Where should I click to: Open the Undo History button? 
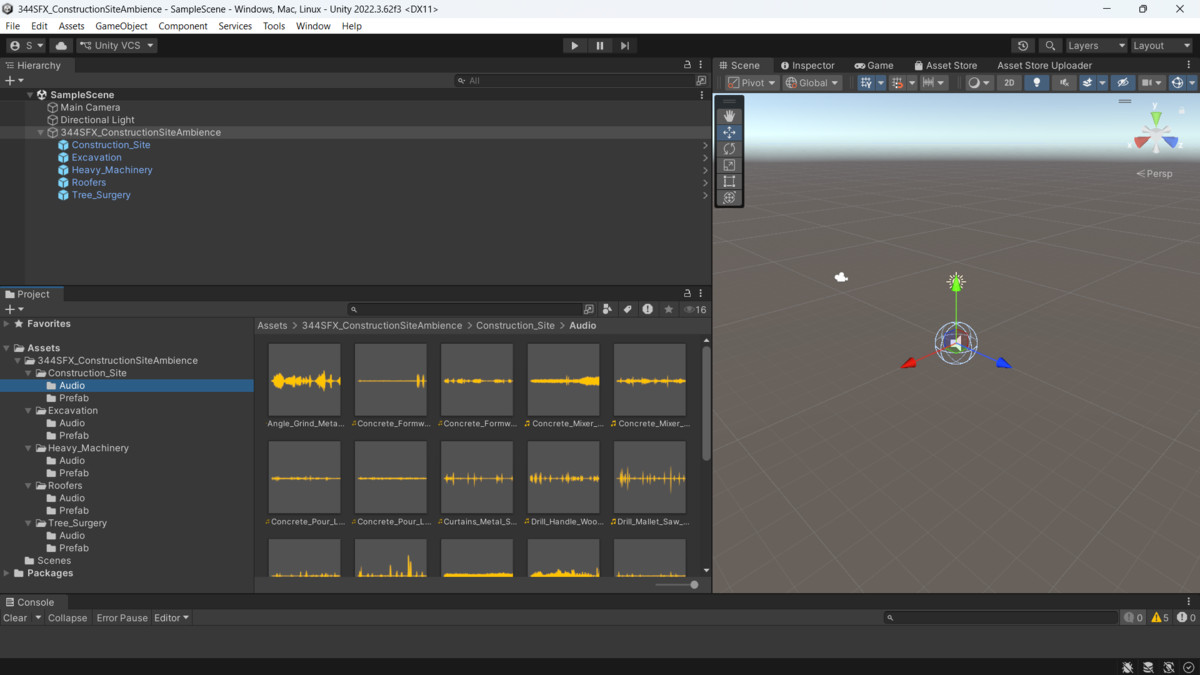click(x=1022, y=46)
